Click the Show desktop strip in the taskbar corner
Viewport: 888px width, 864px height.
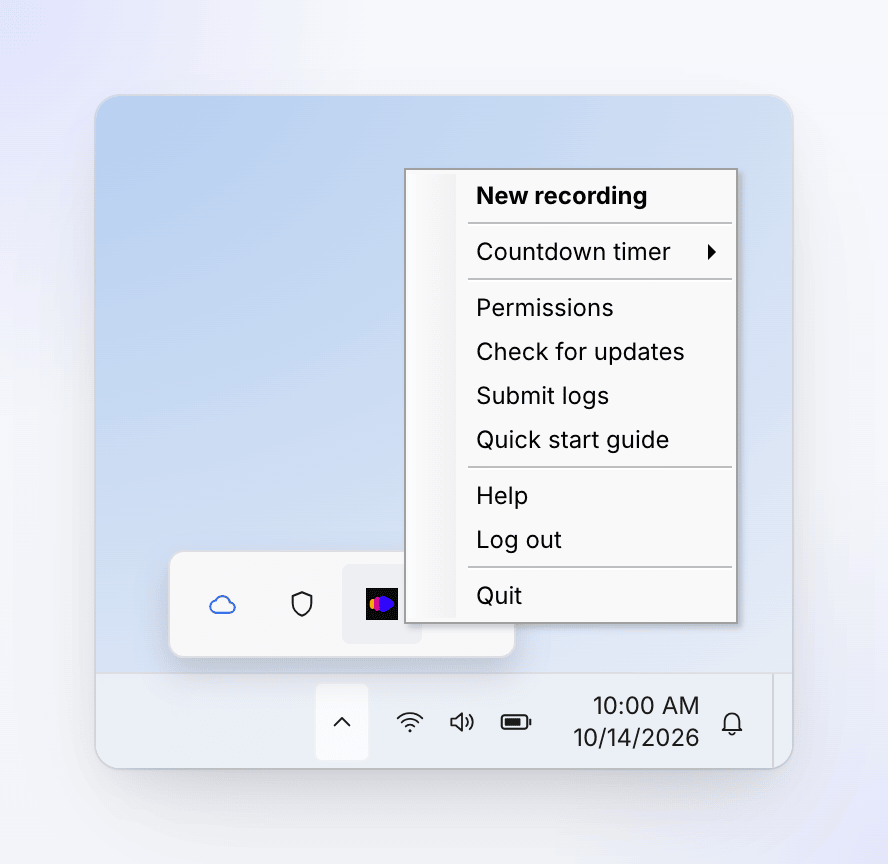click(x=783, y=721)
